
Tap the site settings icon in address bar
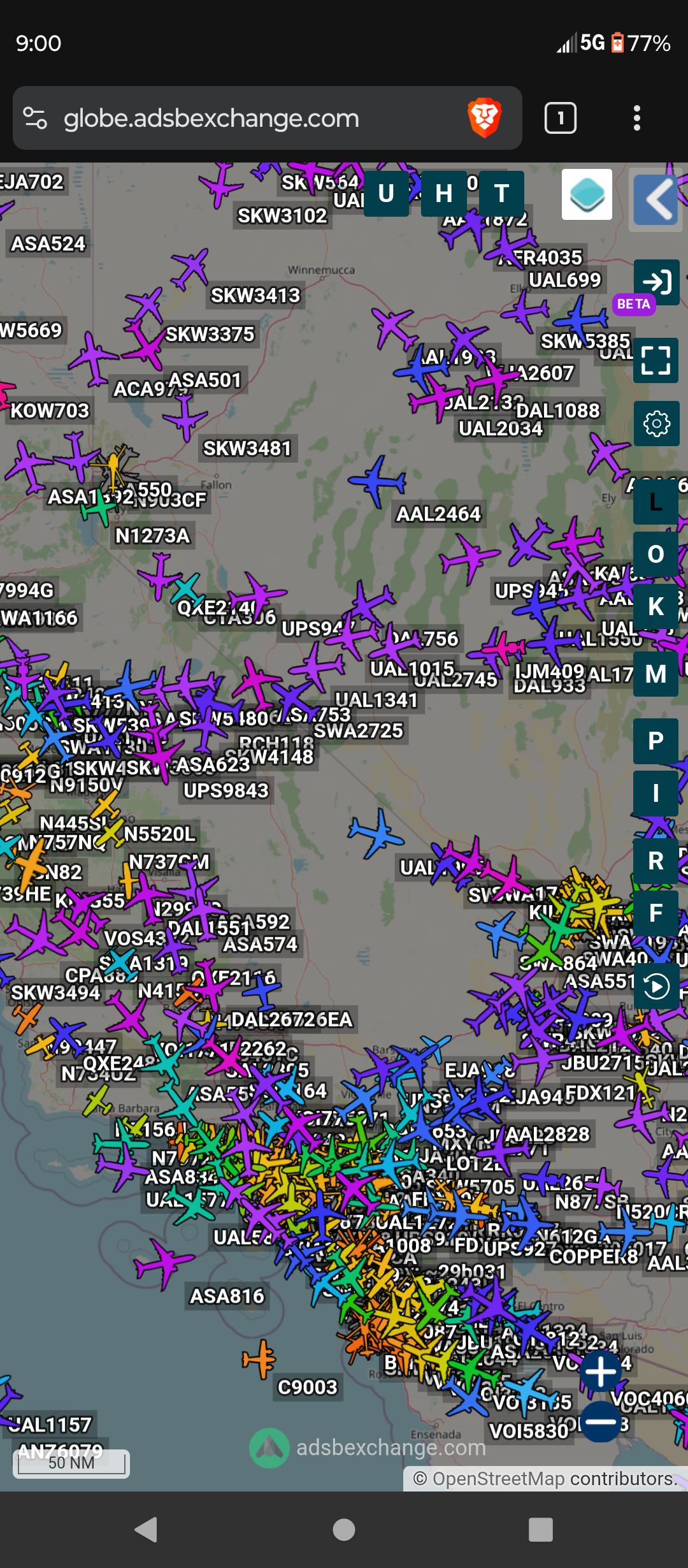click(x=35, y=118)
